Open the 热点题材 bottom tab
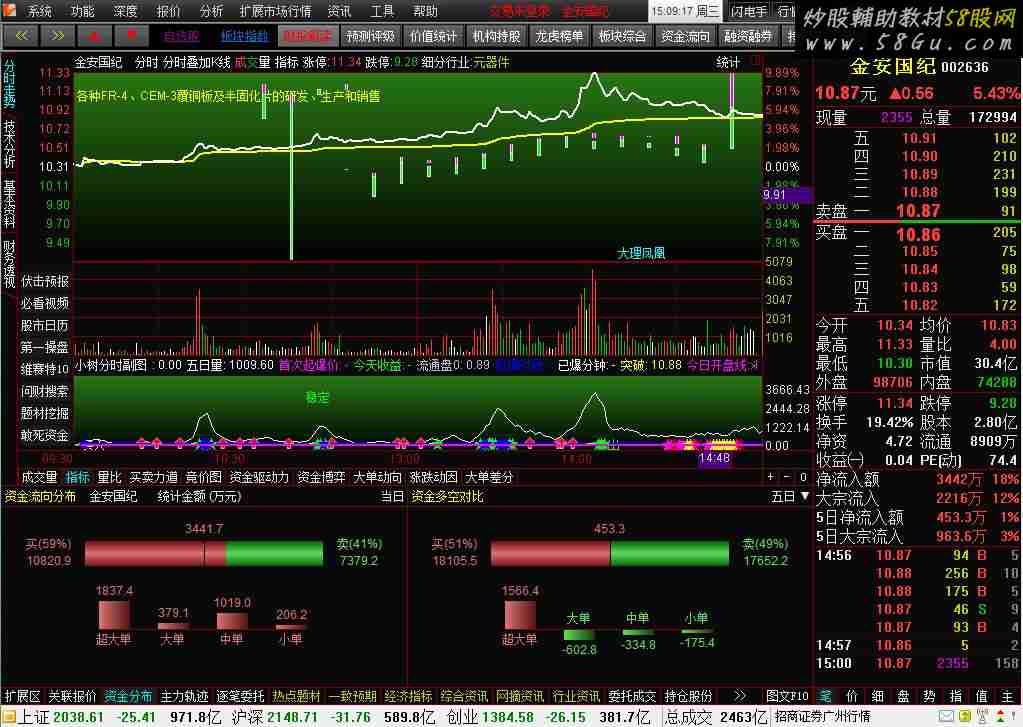Image resolution: width=1023 pixels, height=727 pixels. (297, 696)
